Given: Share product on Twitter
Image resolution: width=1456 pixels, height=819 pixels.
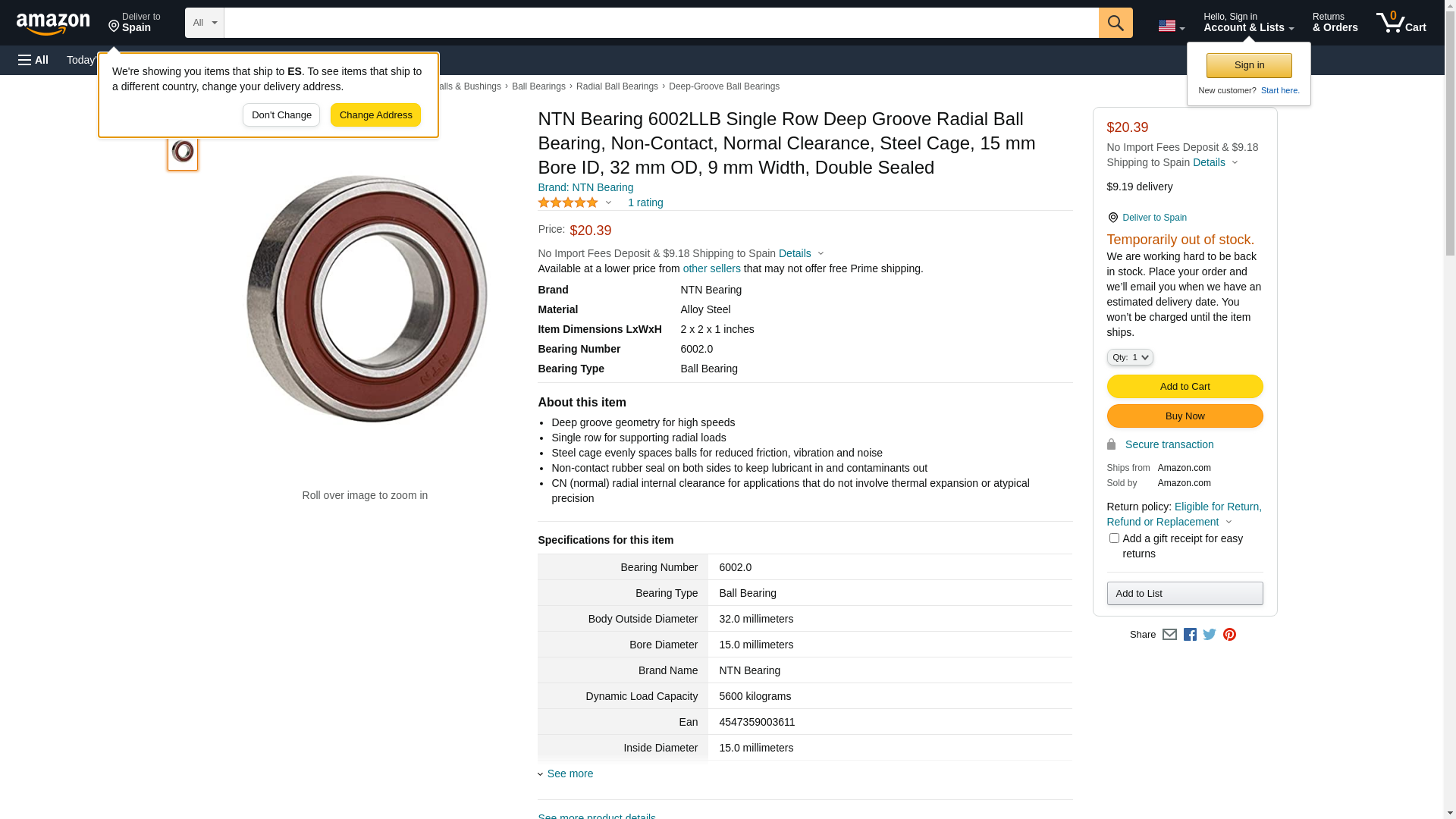Looking at the screenshot, I should tap(1210, 635).
